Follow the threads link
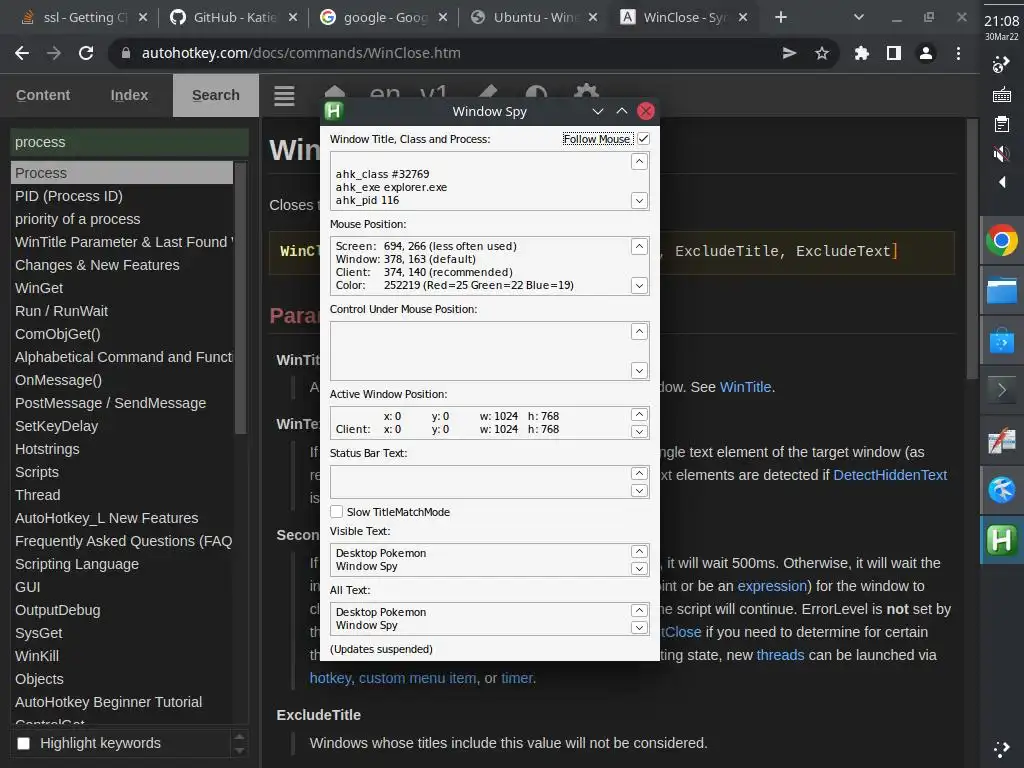Screen dimensions: 1024x768 (780, 655)
